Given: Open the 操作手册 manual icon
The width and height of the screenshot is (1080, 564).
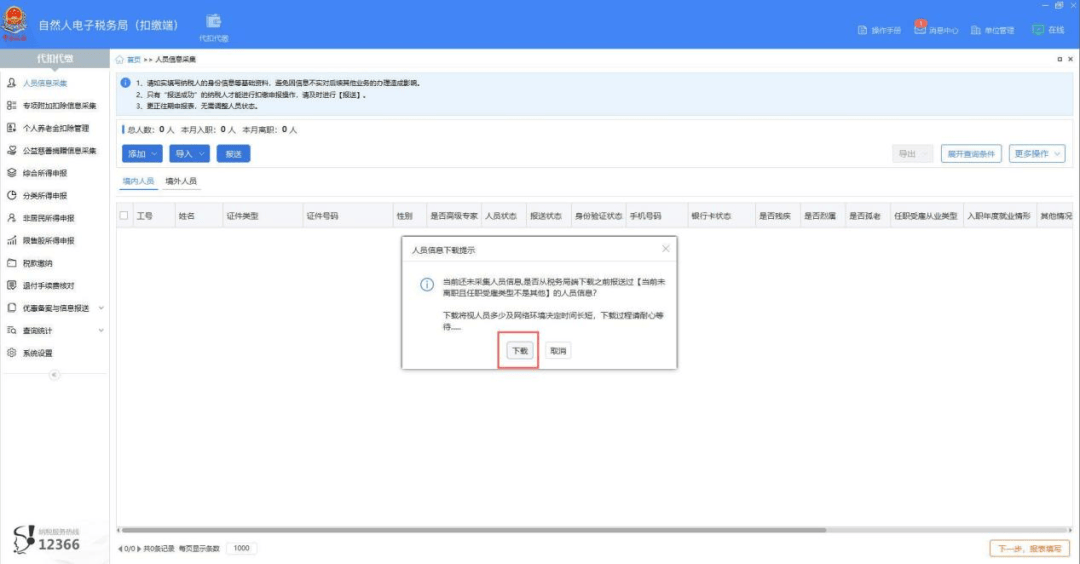Looking at the screenshot, I should coord(862,30).
